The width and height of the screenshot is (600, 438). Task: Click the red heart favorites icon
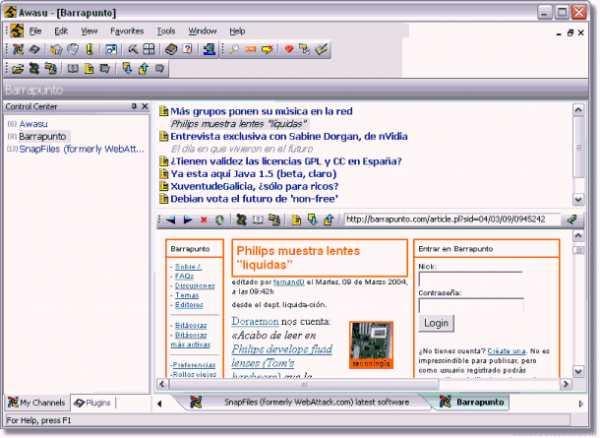pos(289,49)
